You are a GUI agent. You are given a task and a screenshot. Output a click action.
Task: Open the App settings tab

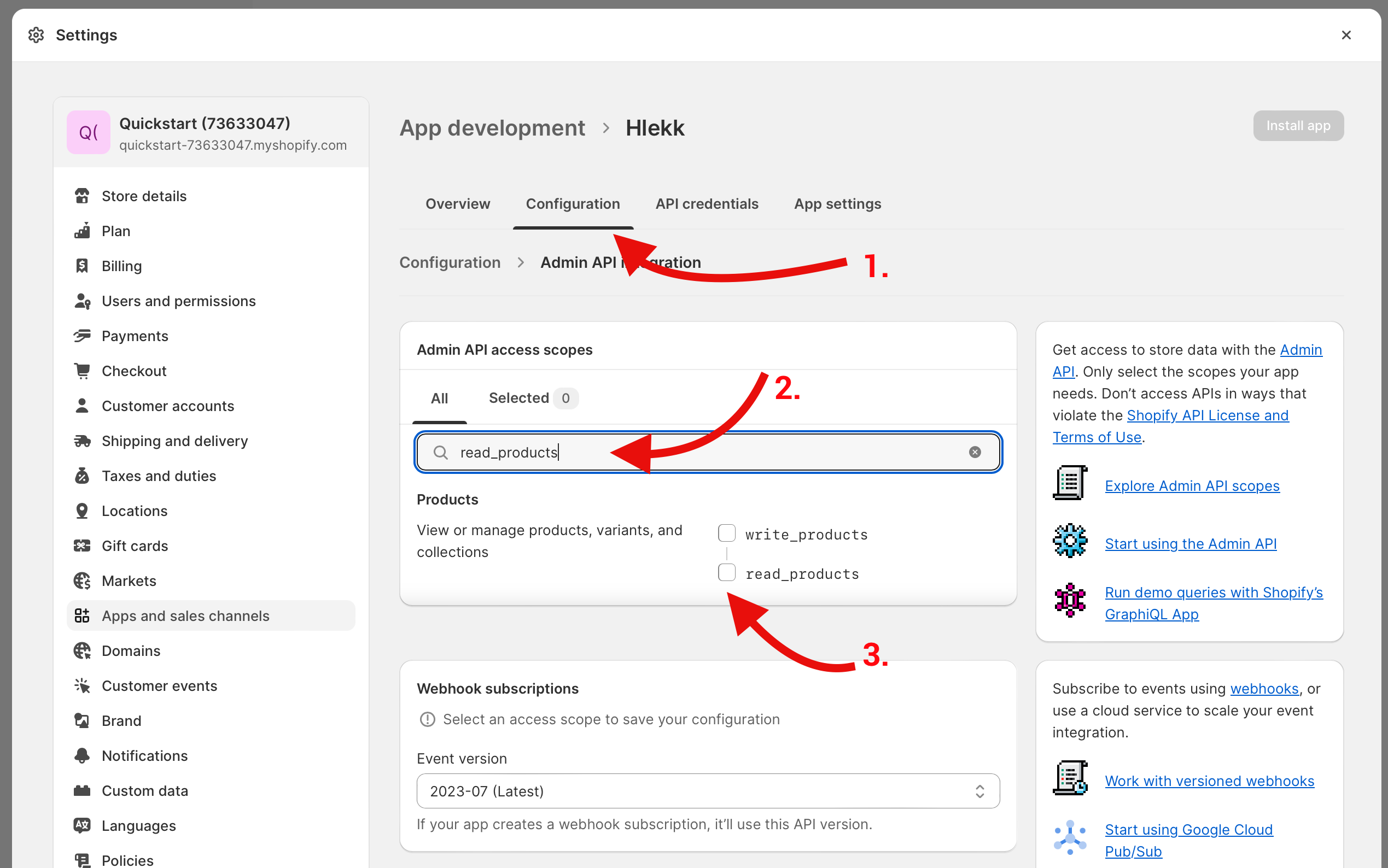point(838,203)
